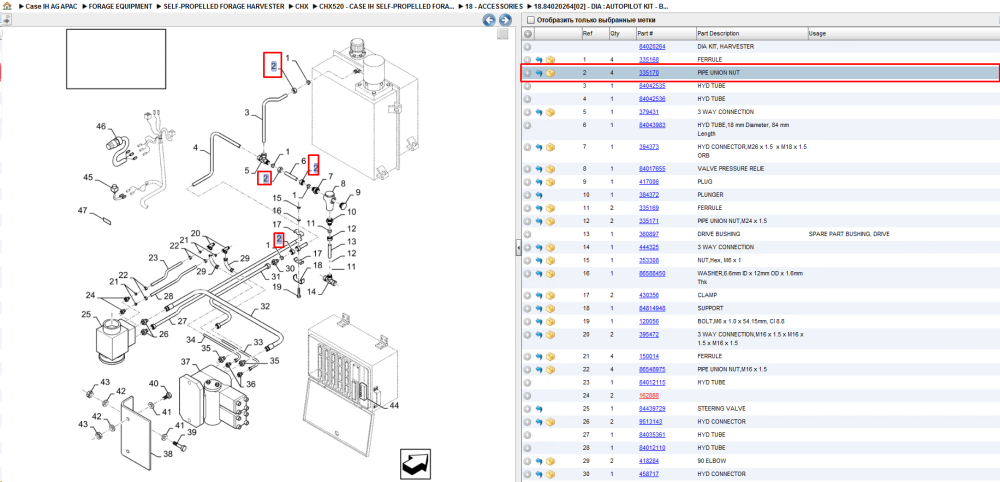Viewport: 1000px width, 482px height.
Task: Click 'Usage' column header
Action: pyautogui.click(x=818, y=33)
